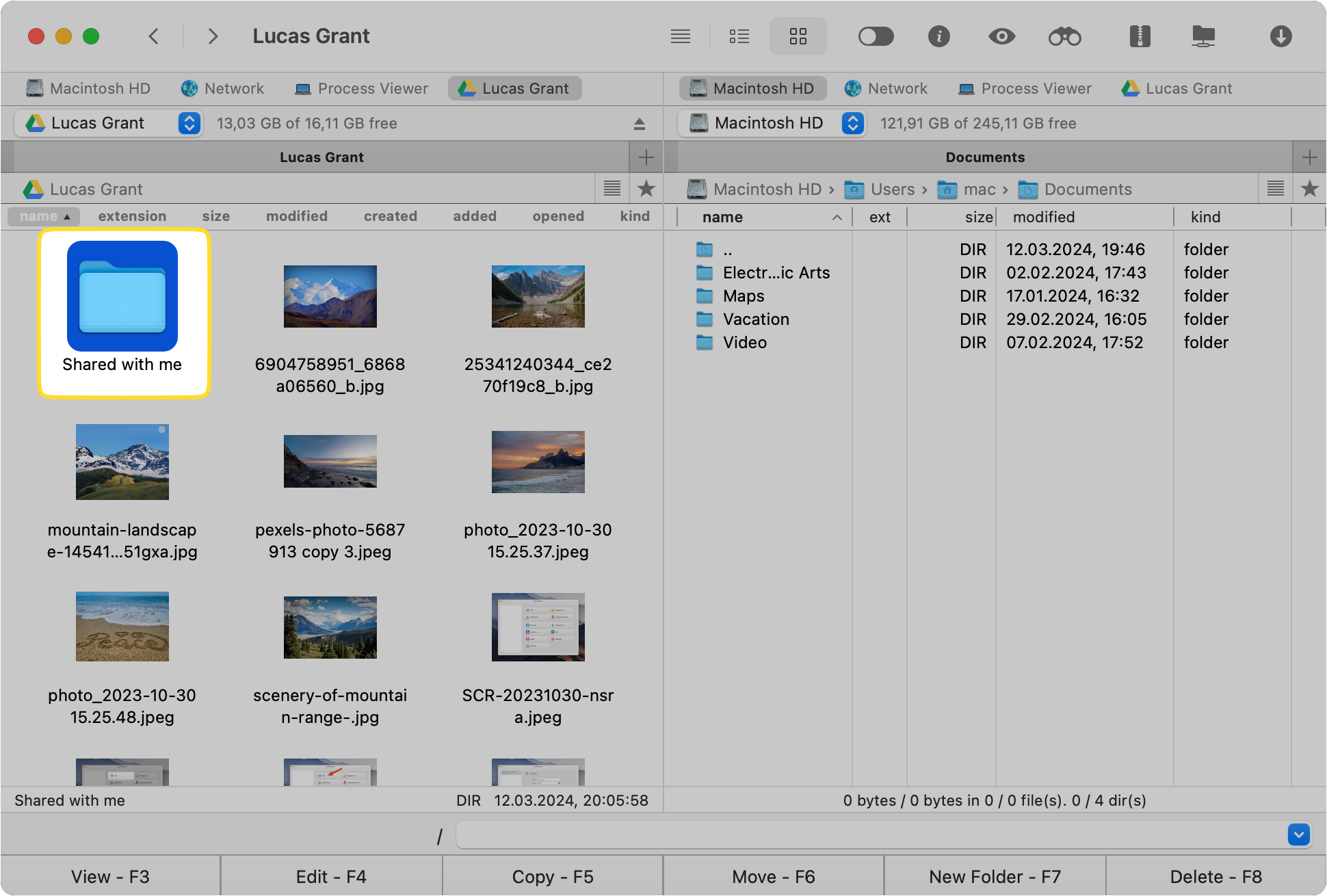Switch to full list view mode
Viewport: 1327px width, 896px height.
tap(681, 36)
